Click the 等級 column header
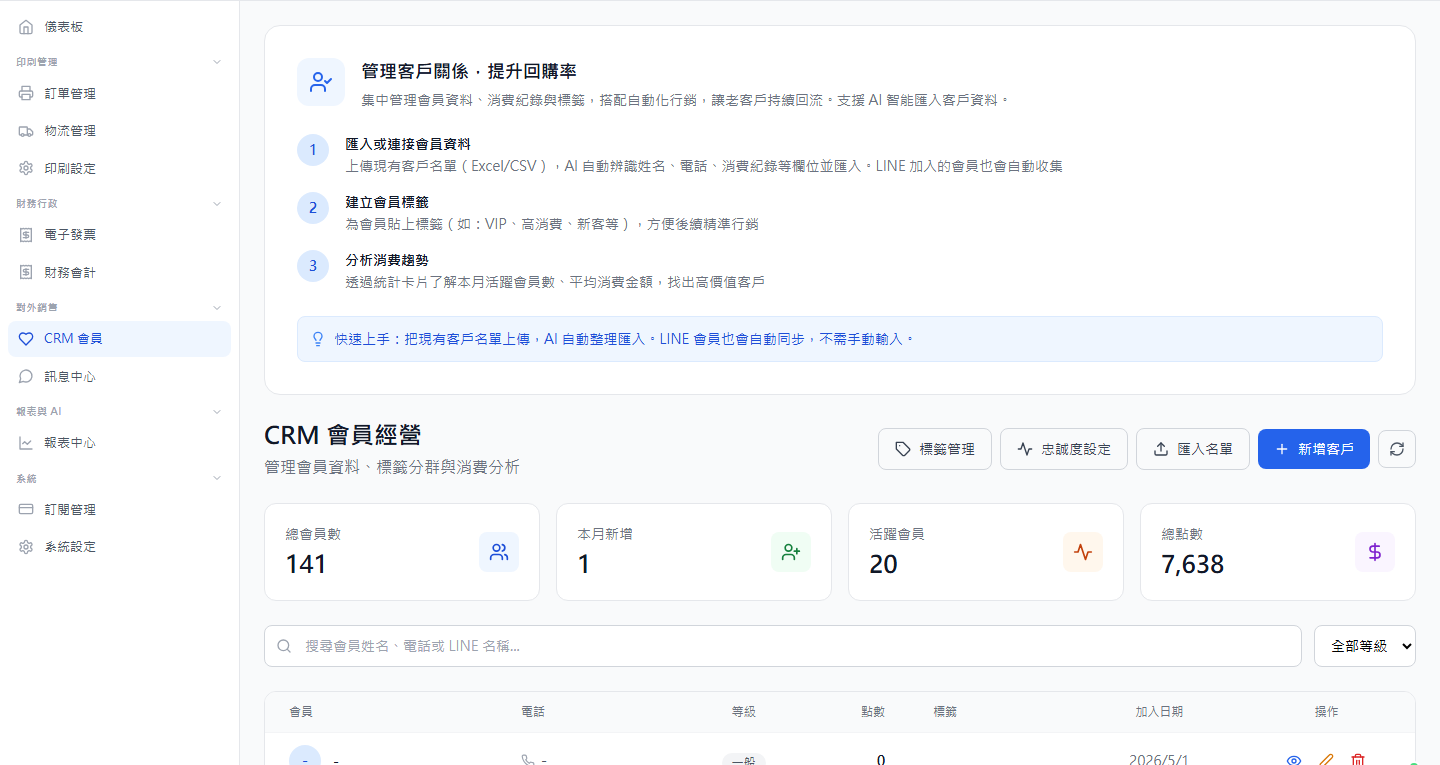The image size is (1440, 765). (744, 712)
